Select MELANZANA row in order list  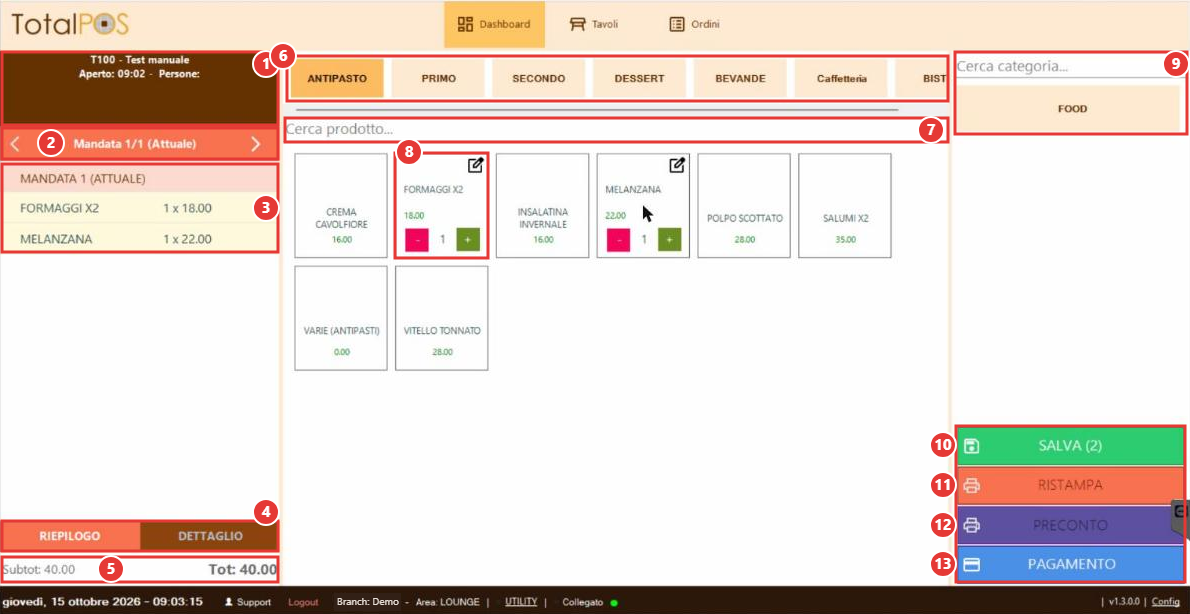tap(140, 239)
